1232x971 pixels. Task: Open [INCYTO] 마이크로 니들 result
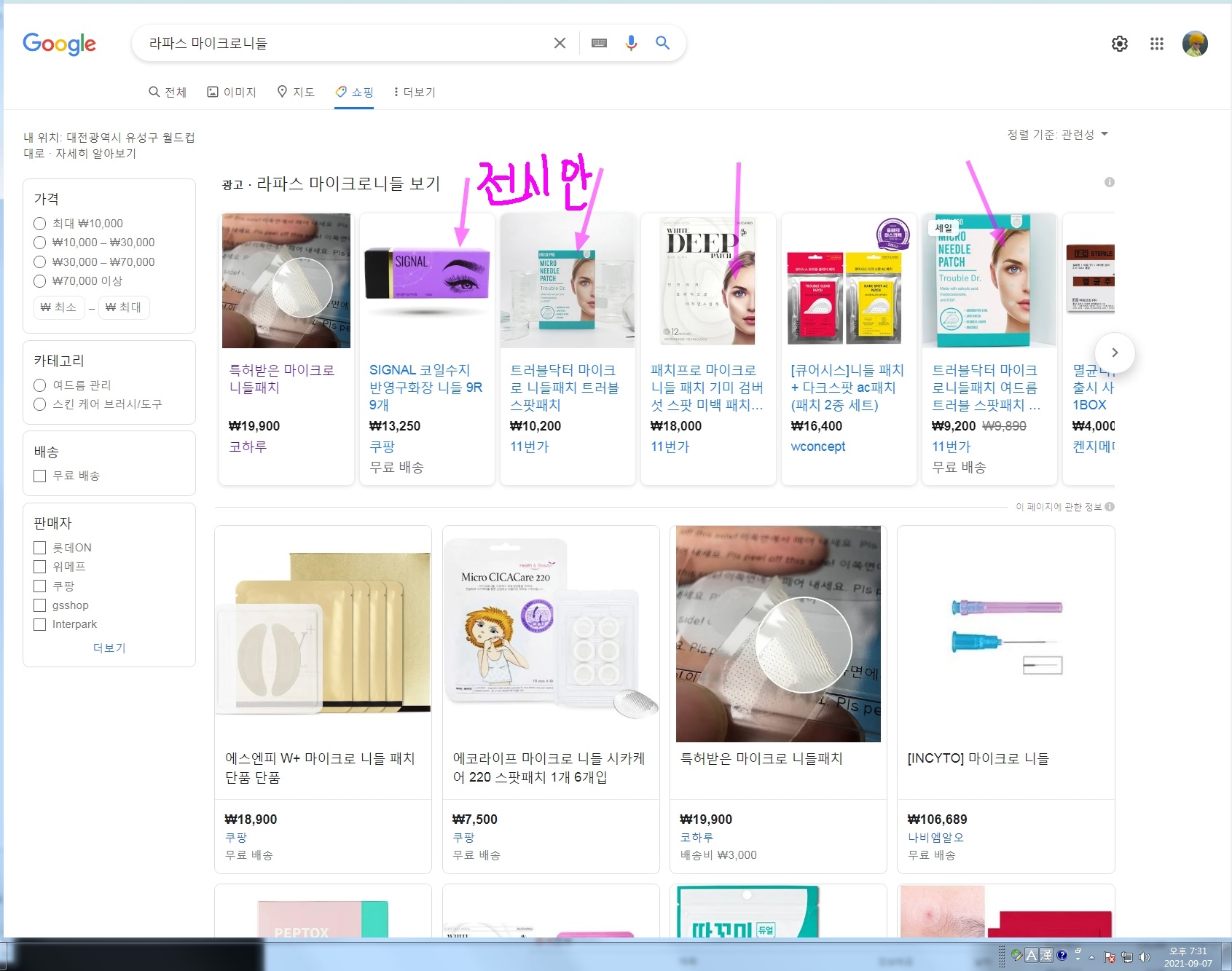(978, 758)
